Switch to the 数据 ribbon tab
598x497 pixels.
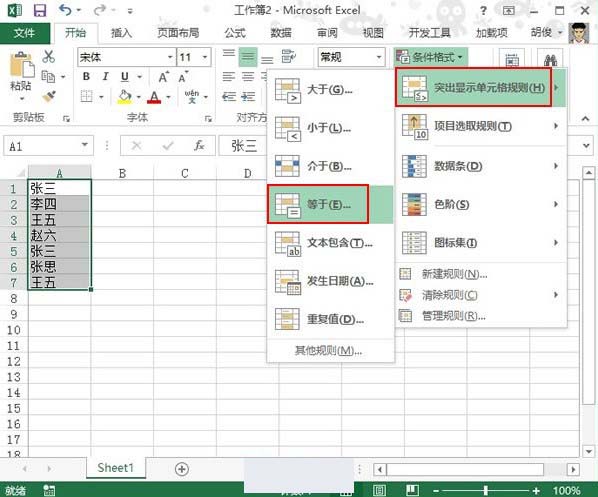pos(281,33)
